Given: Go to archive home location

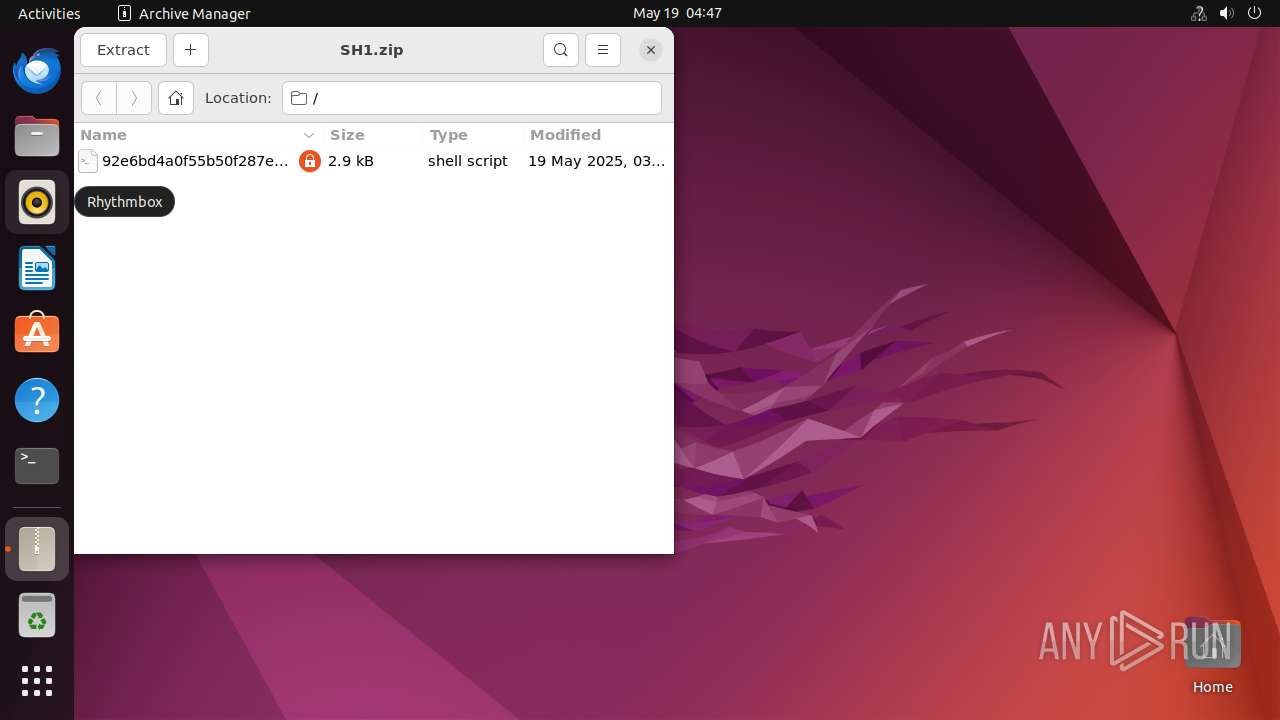Looking at the screenshot, I should [176, 98].
